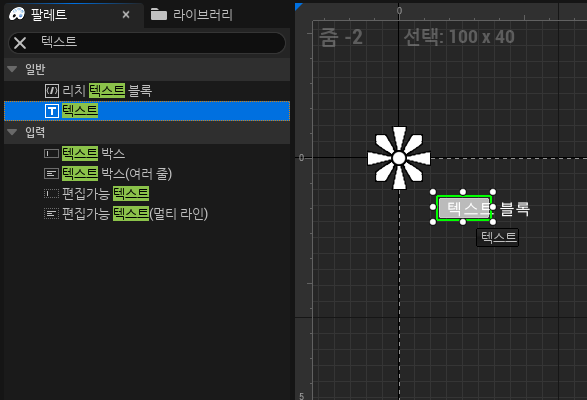Select the 텍스트 widget row
587x400 pixels.
pos(147,111)
